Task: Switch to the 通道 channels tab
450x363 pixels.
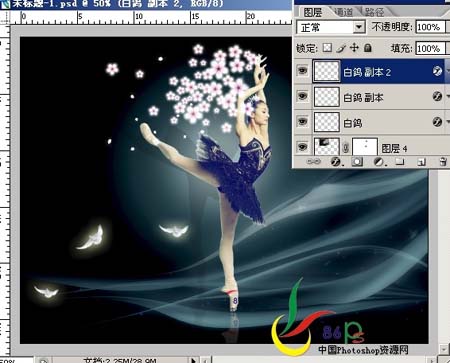Action: [x=343, y=12]
